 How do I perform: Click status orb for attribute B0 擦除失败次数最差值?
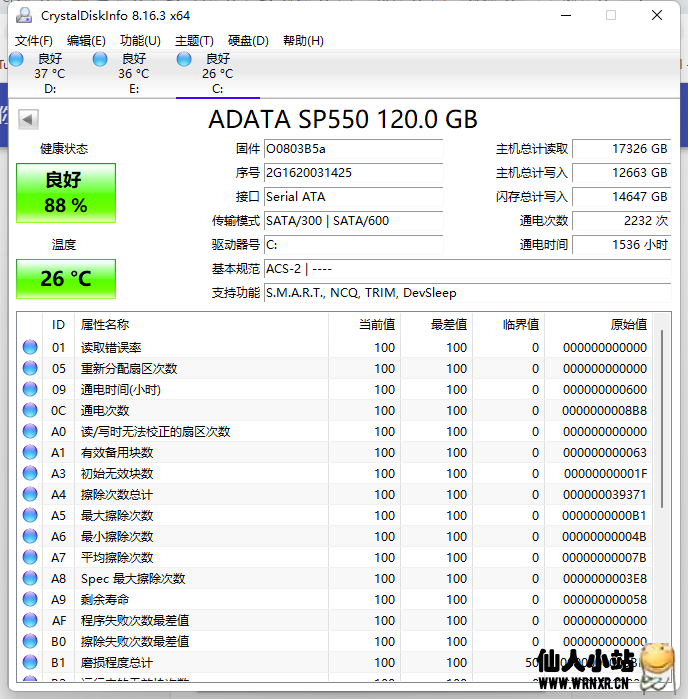click(30, 641)
